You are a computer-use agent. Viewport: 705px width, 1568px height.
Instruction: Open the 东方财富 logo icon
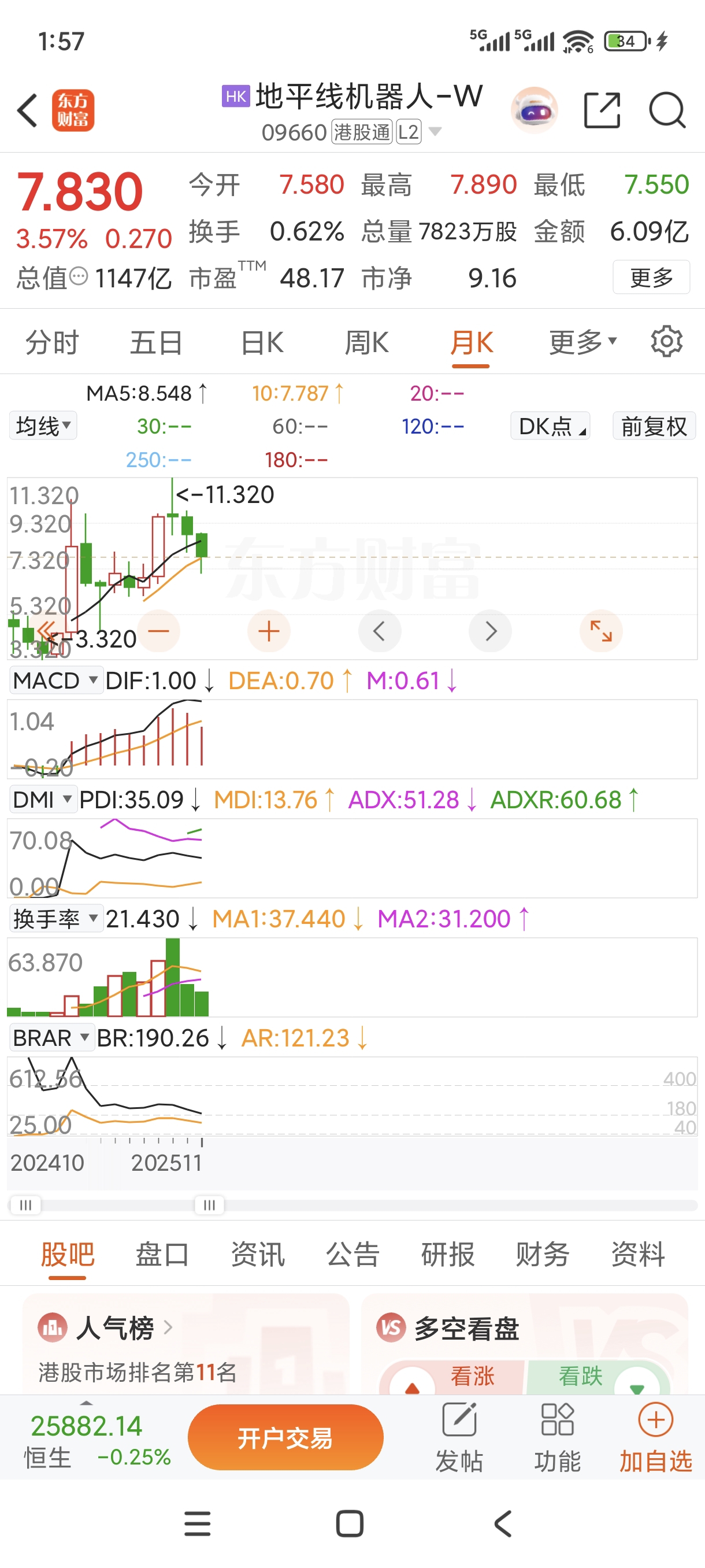pos(73,110)
